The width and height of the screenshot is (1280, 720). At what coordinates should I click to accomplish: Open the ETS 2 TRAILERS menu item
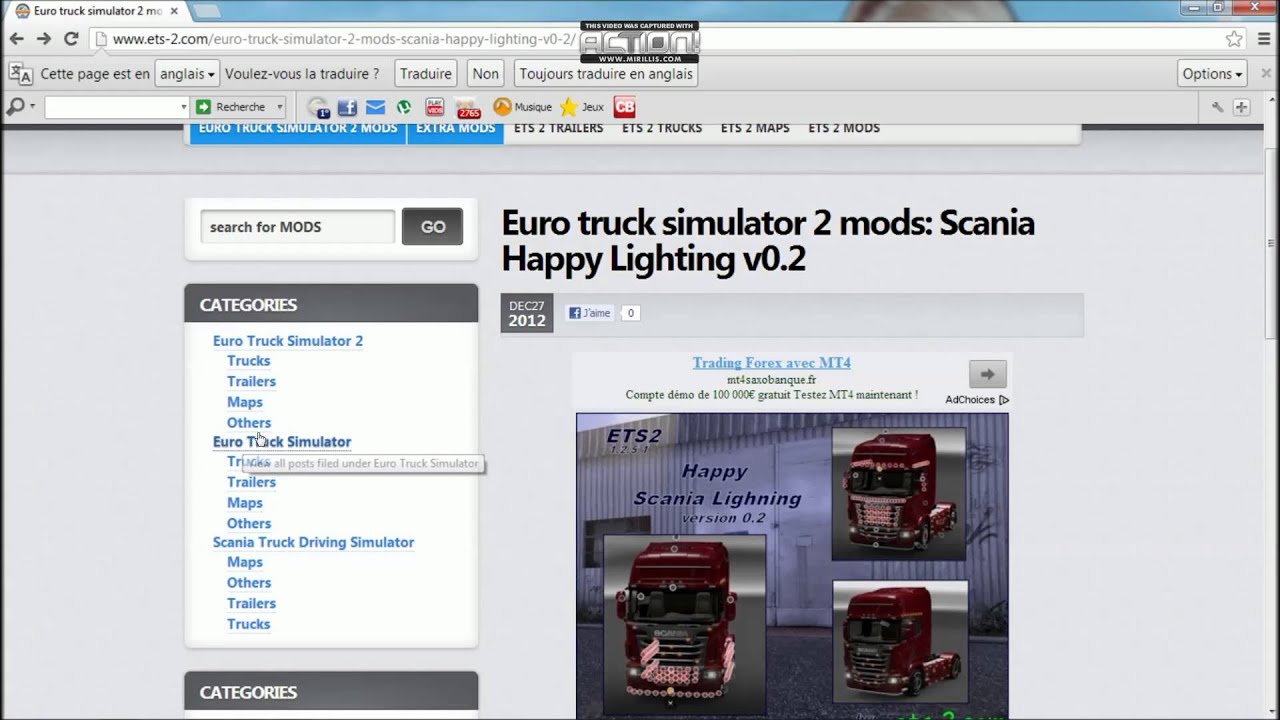pos(558,128)
